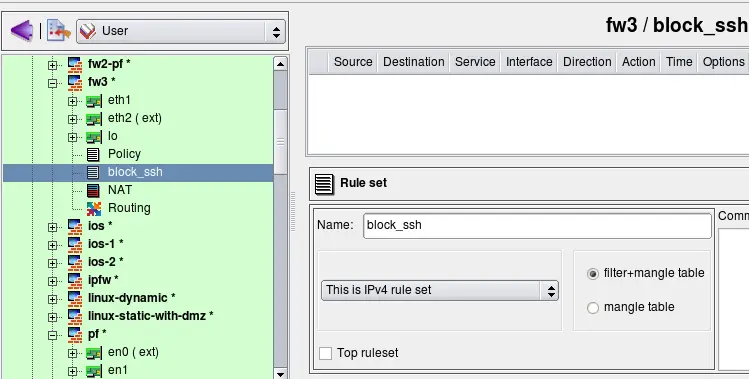Select the fw3 firewall icon

click(75, 82)
